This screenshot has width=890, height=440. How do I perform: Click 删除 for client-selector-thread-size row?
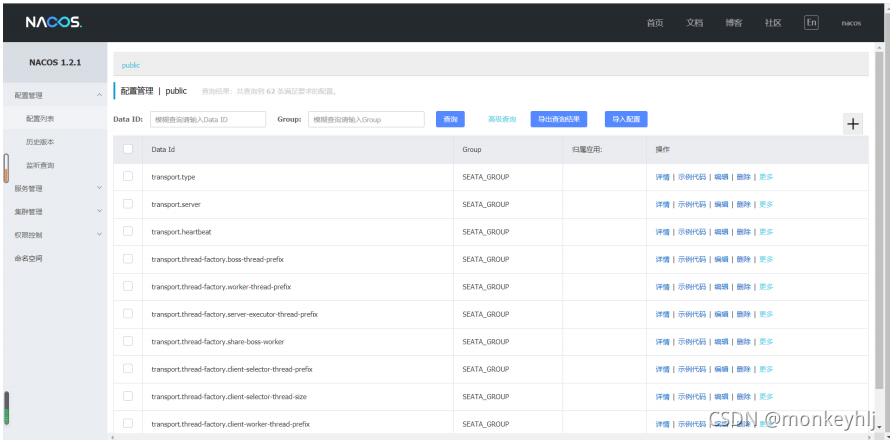744,396
